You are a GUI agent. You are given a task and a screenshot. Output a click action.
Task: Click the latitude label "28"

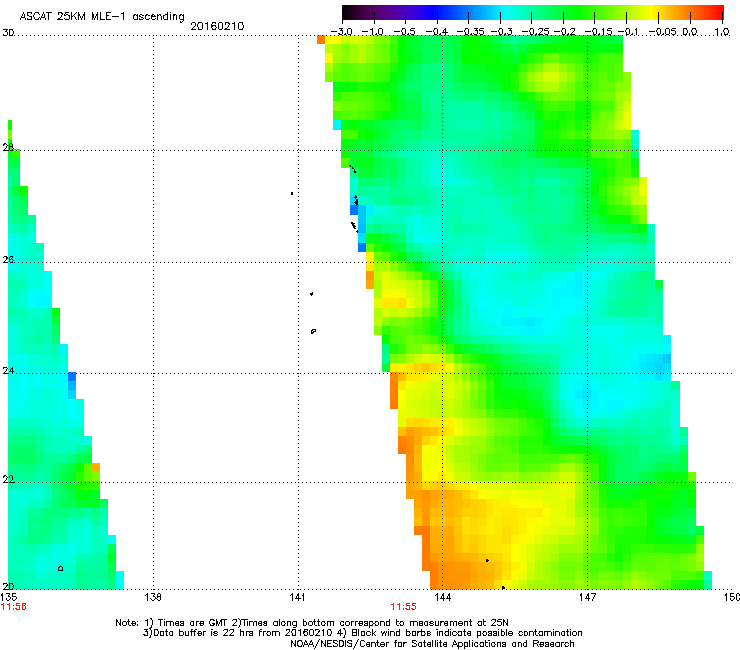[8, 147]
